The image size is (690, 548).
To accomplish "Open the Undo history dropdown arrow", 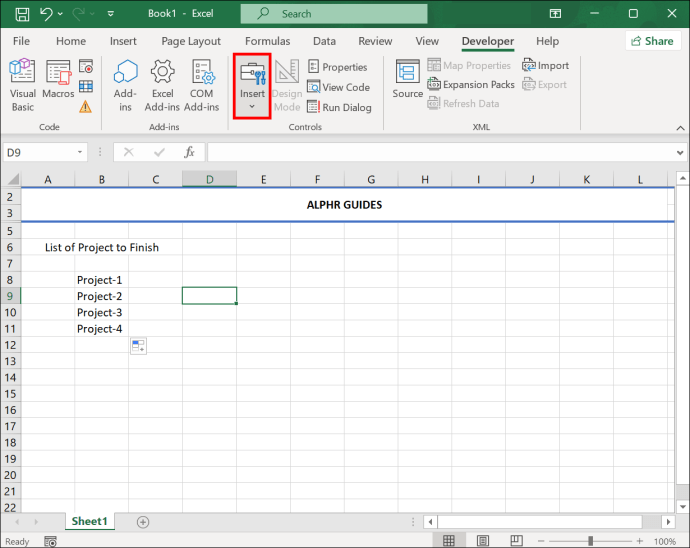I will [60, 14].
